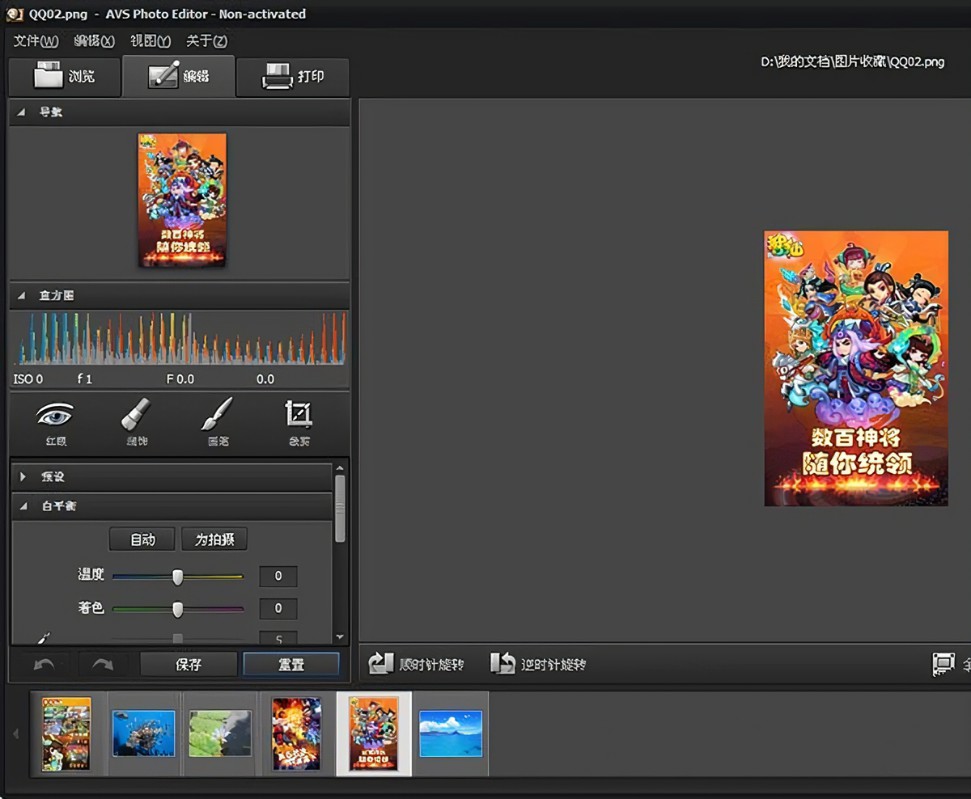Select the blue sky sea thumbnail
The image size is (971, 799).
point(450,734)
